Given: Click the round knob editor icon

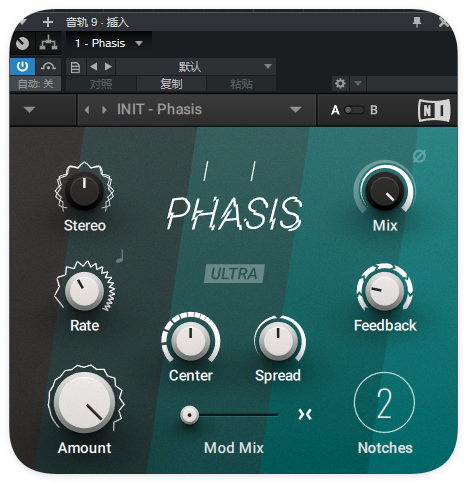Looking at the screenshot, I should (x=22, y=43).
